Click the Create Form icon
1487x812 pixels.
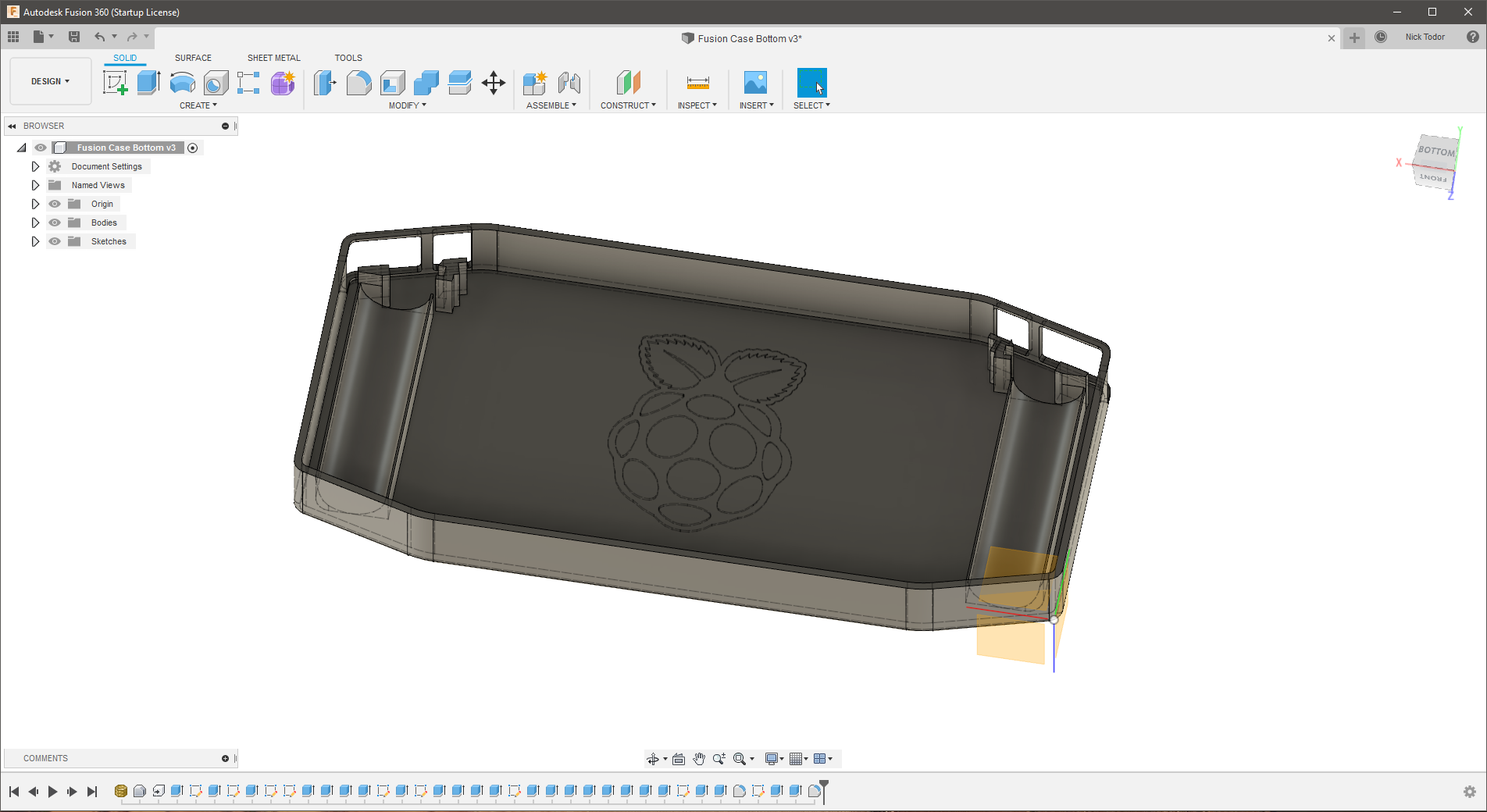(283, 83)
